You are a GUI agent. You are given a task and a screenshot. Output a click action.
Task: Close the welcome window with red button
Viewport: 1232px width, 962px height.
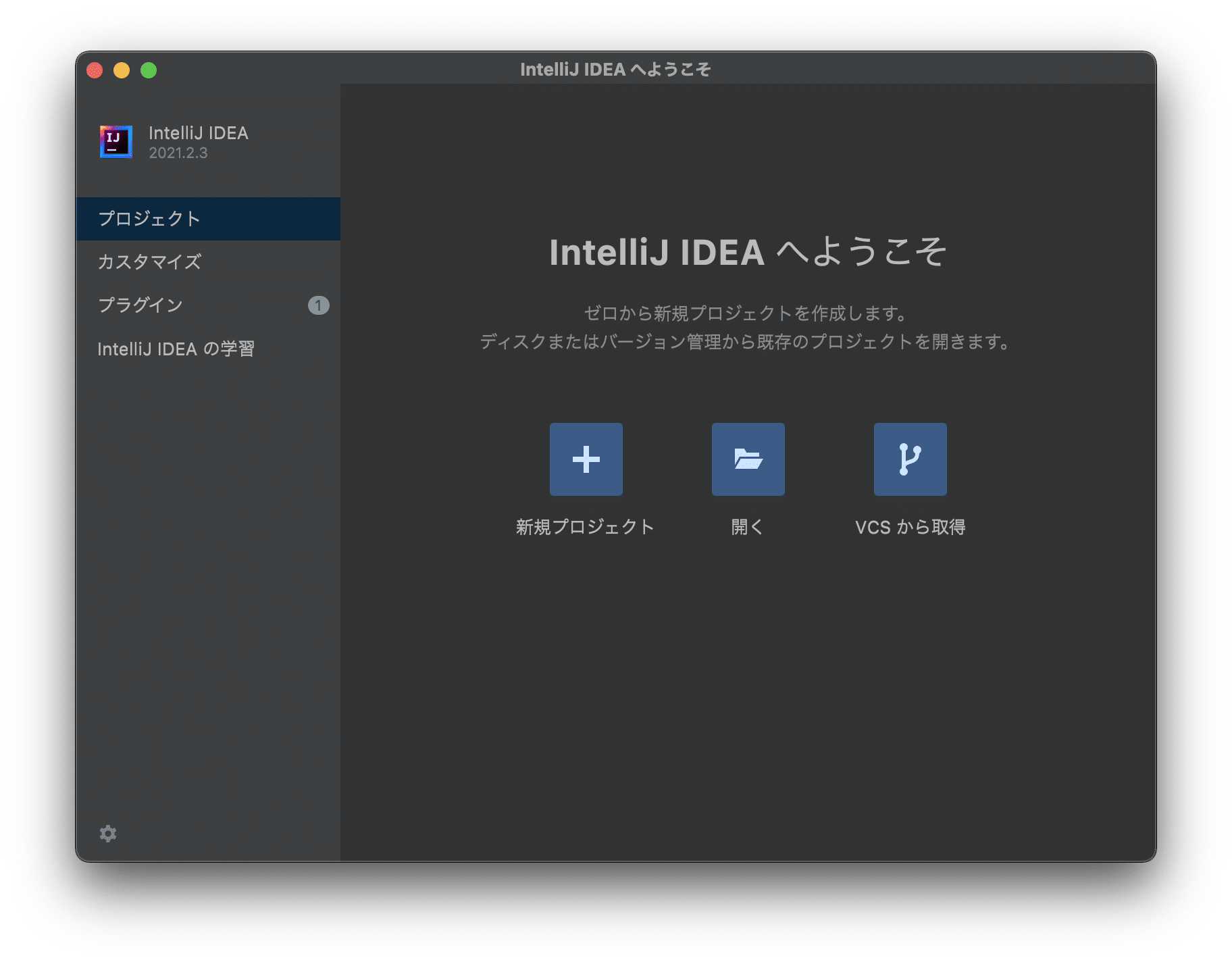[95, 70]
